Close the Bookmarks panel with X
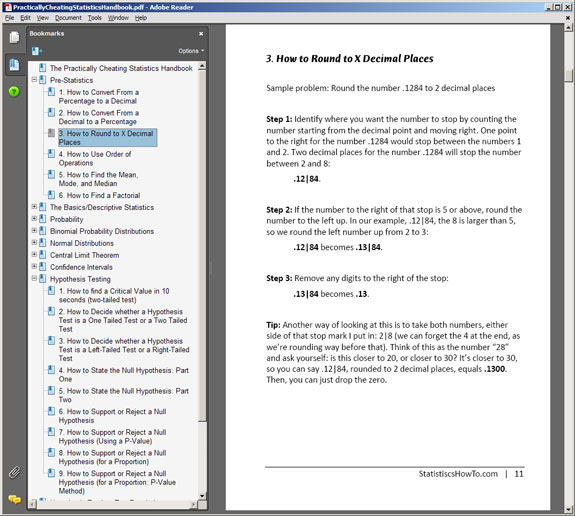 coord(201,33)
